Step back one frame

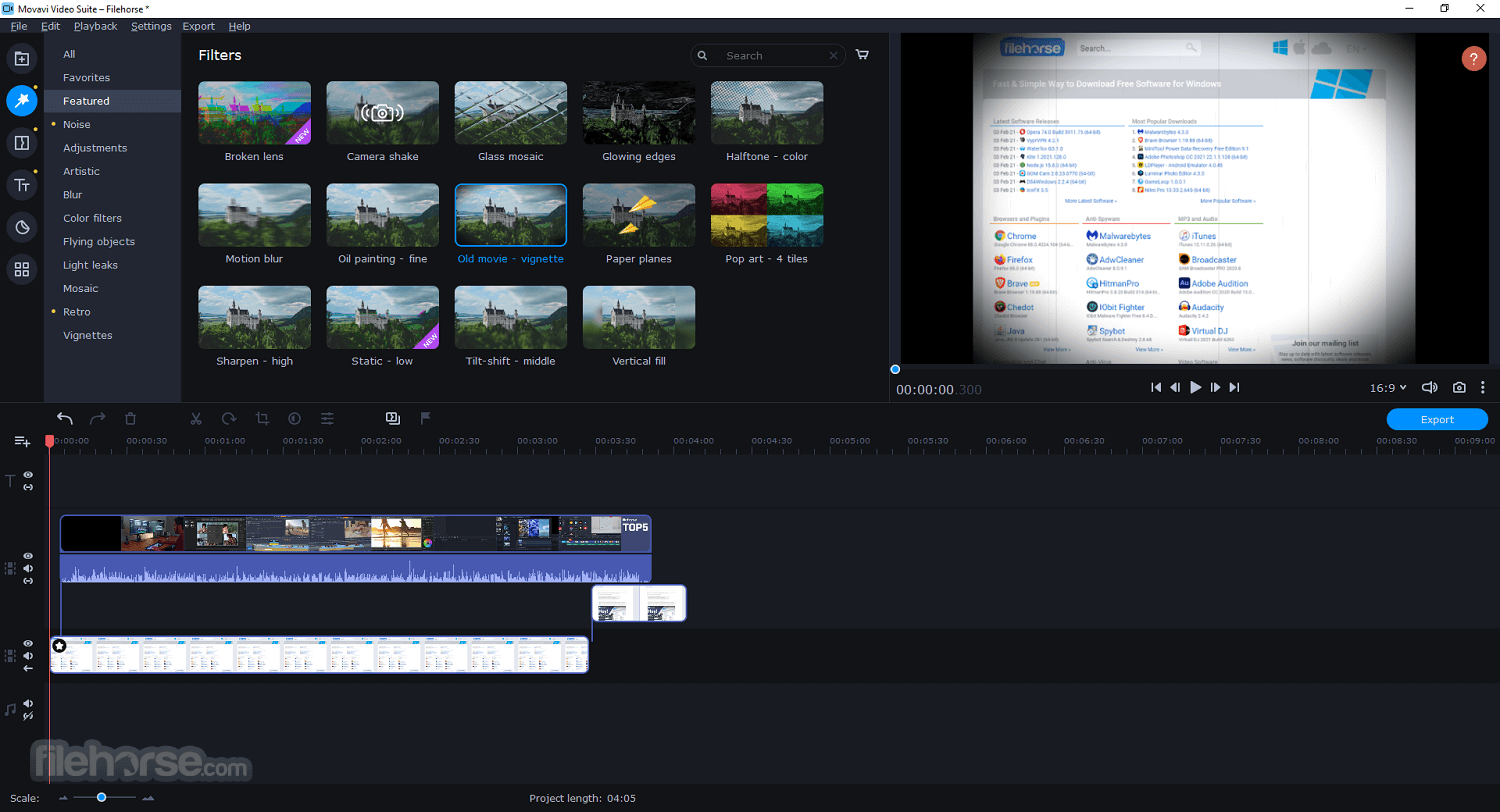pyautogui.click(x=1176, y=387)
